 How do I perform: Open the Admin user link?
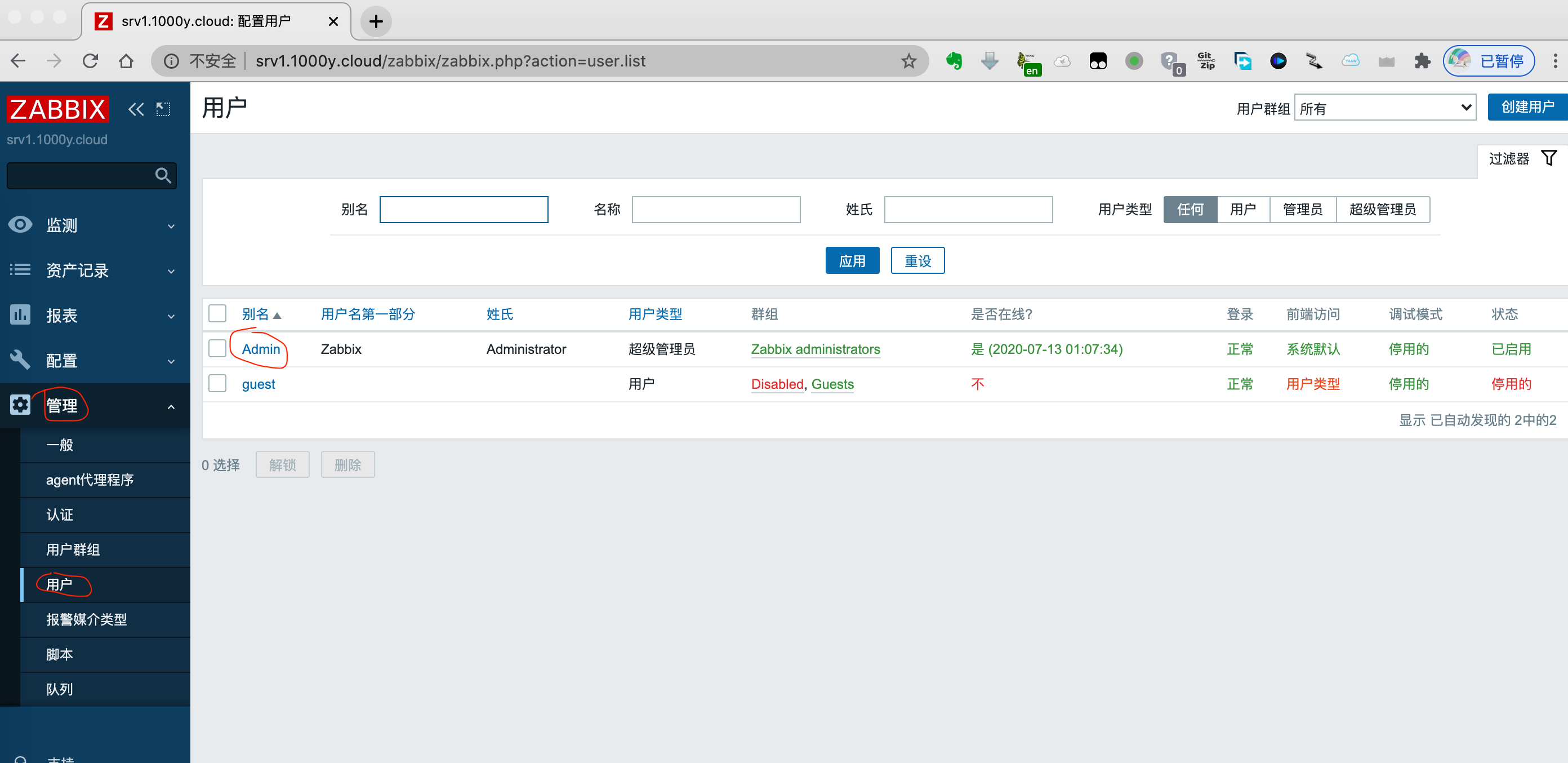tap(260, 348)
